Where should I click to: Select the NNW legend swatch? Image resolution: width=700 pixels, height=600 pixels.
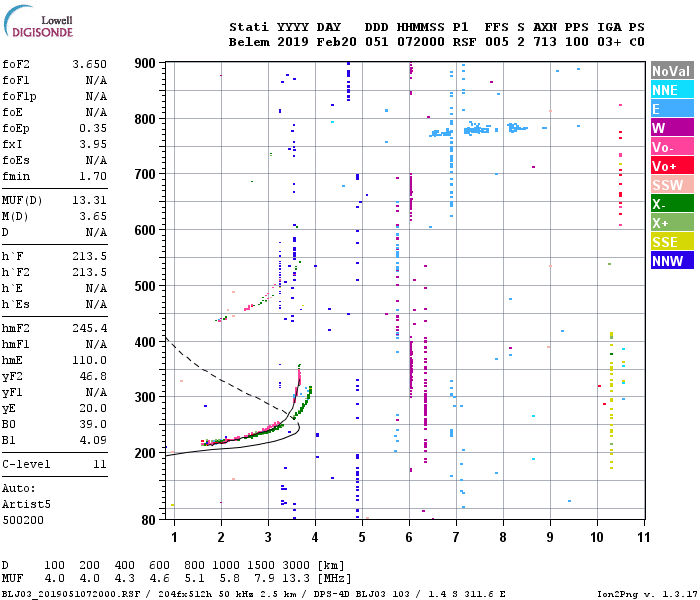[672, 261]
